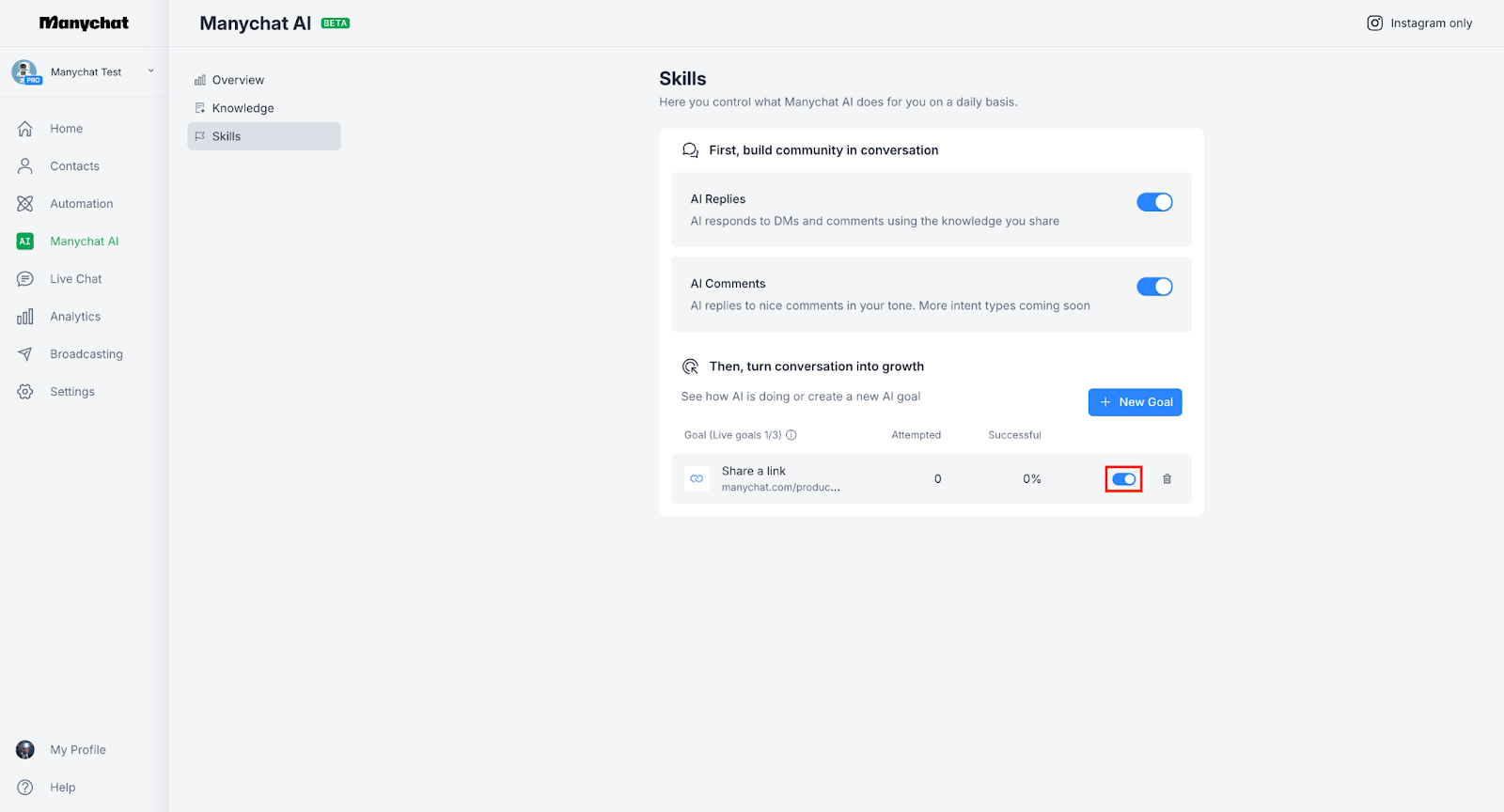Click the live goals info icon
Image resolution: width=1504 pixels, height=812 pixels.
[791, 435]
